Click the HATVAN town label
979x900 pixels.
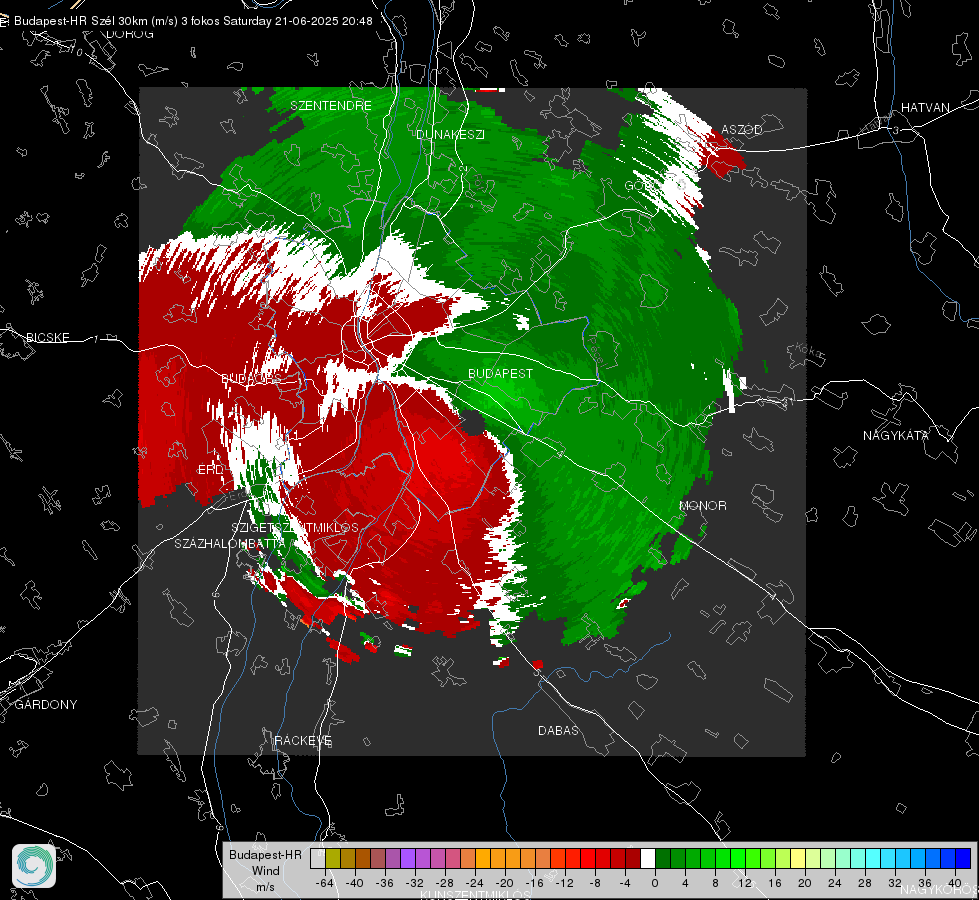(x=925, y=107)
